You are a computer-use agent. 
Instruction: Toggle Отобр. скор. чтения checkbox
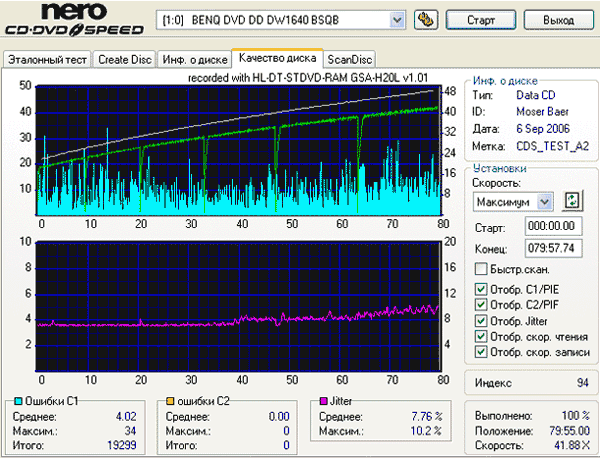(x=481, y=336)
